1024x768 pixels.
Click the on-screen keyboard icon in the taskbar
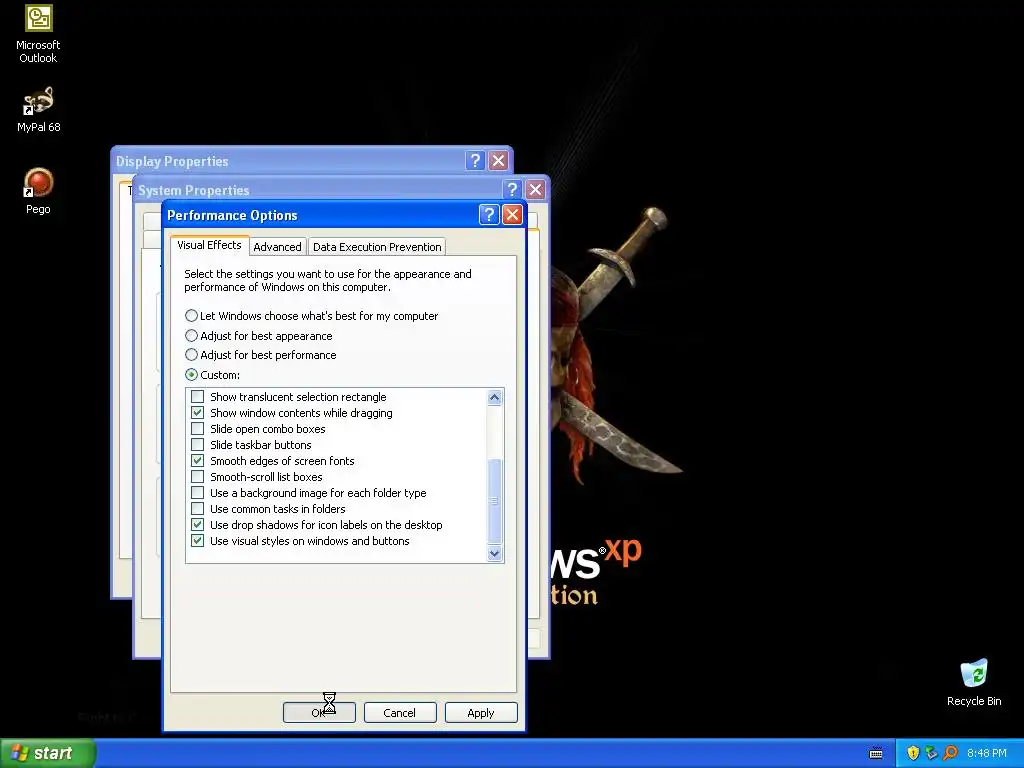point(876,753)
